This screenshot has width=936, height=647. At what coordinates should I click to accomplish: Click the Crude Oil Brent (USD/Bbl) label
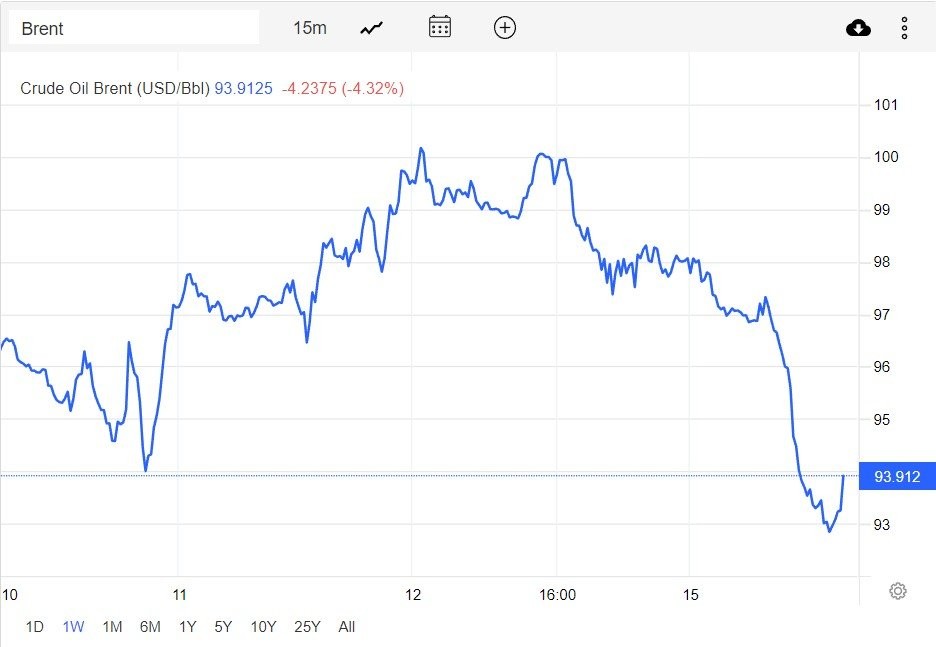click(115, 88)
